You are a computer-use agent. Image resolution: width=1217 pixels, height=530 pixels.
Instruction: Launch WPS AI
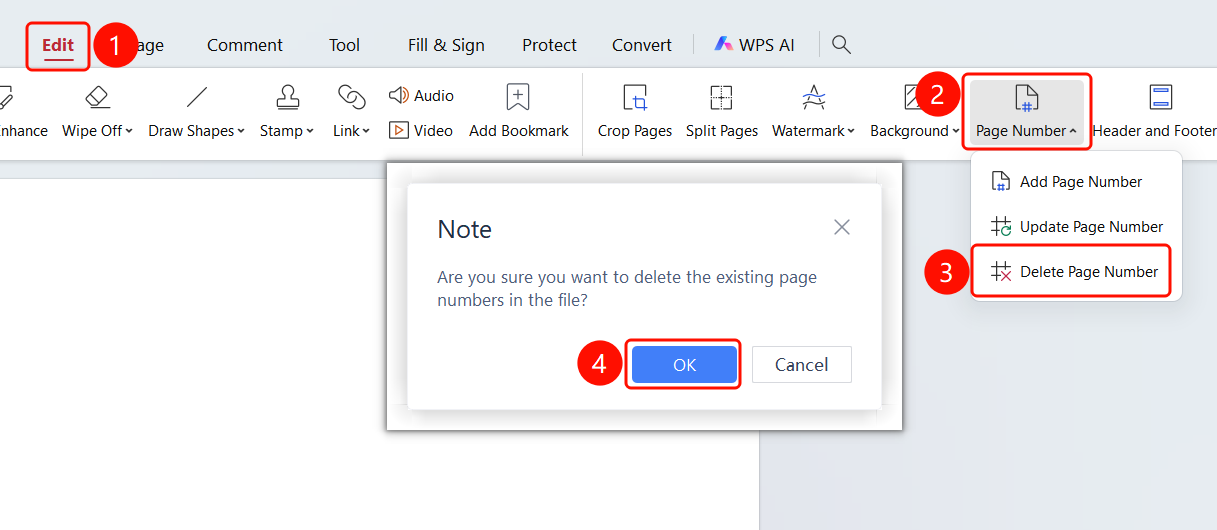[755, 45]
